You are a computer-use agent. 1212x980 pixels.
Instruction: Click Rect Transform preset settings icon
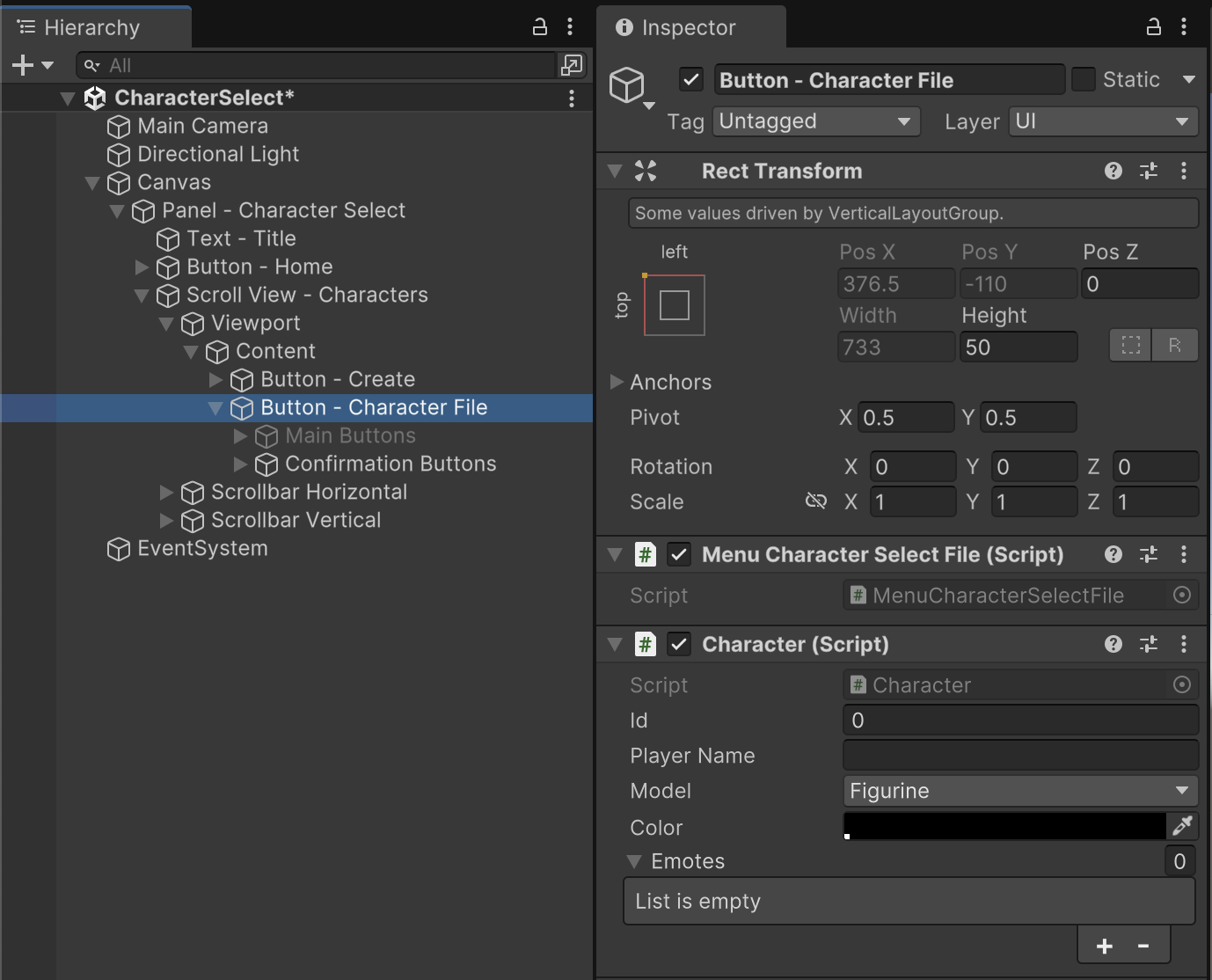click(1149, 171)
